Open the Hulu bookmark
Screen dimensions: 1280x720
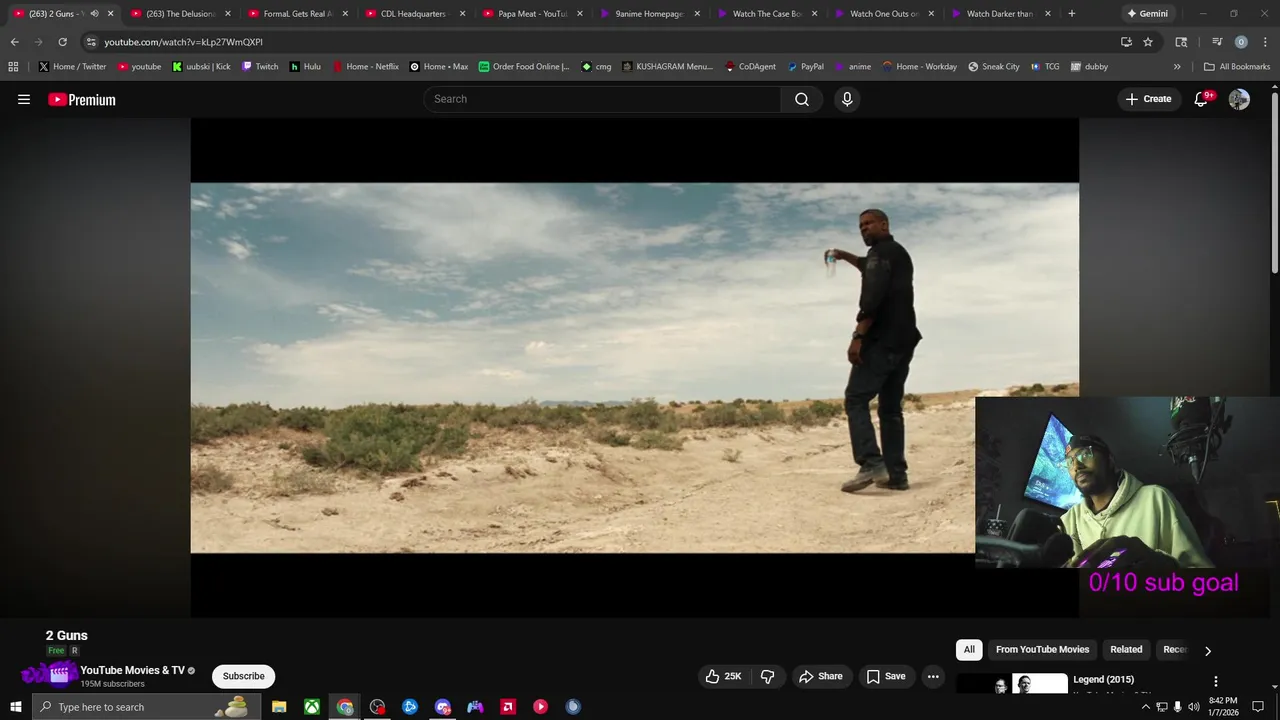click(305, 67)
